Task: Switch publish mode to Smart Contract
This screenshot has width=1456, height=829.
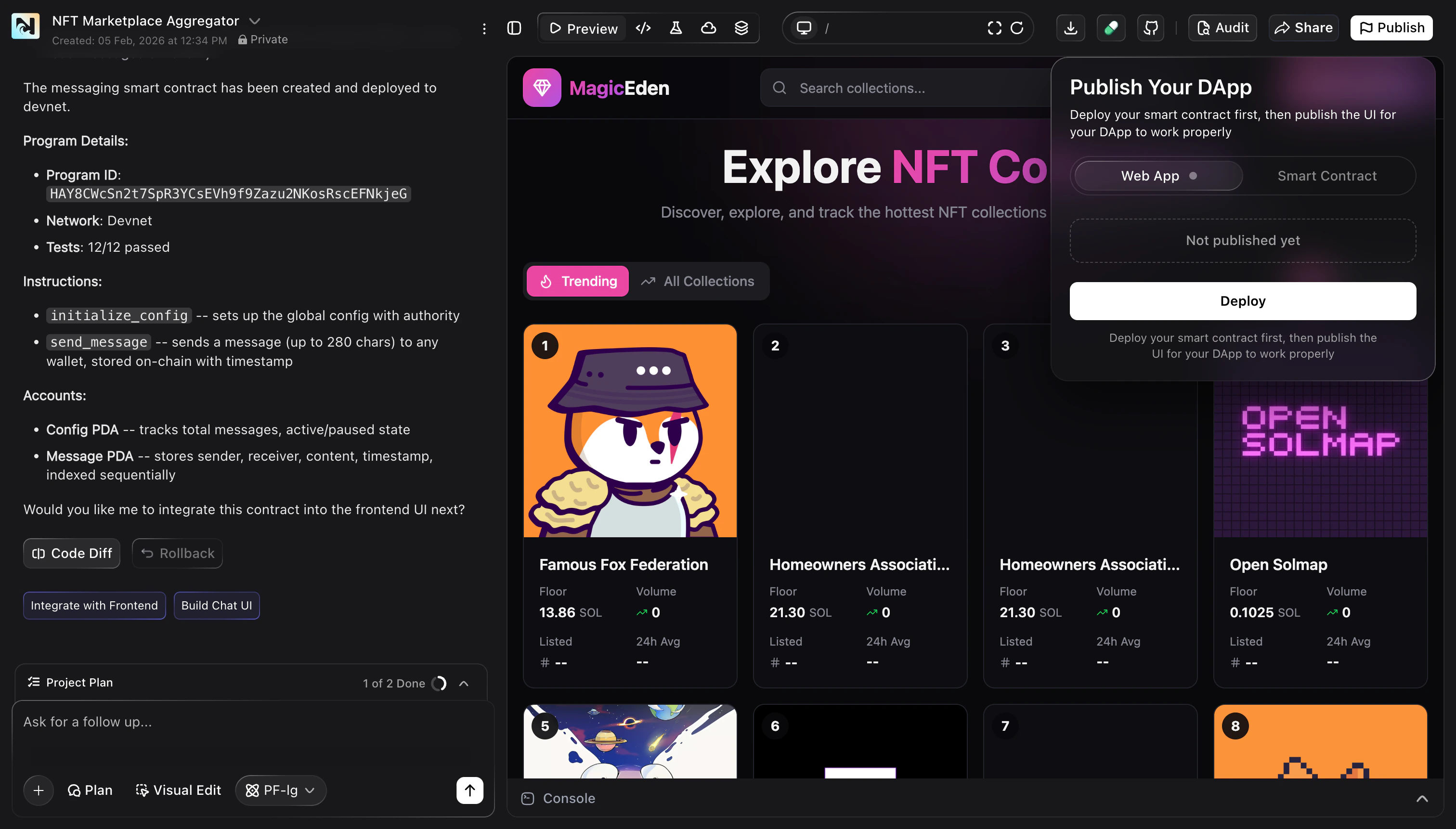Action: [x=1327, y=175]
